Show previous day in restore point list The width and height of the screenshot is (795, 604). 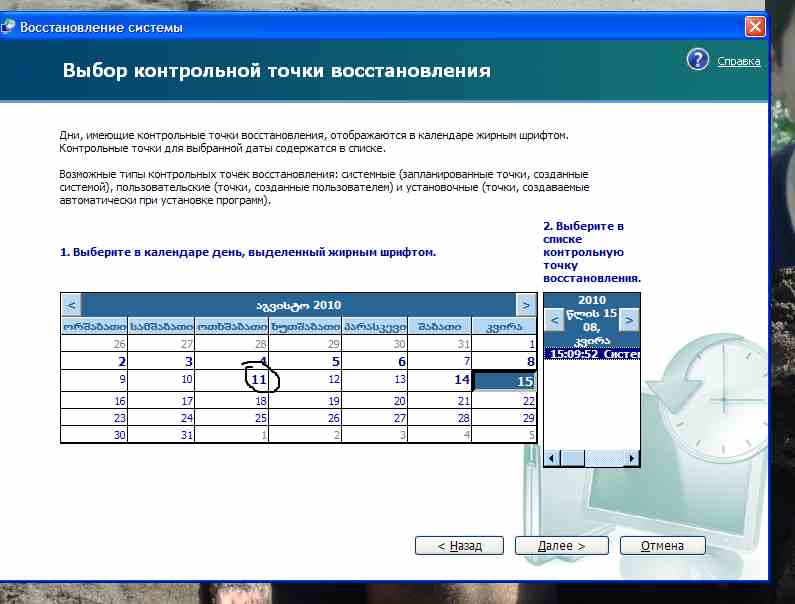pyautogui.click(x=555, y=320)
